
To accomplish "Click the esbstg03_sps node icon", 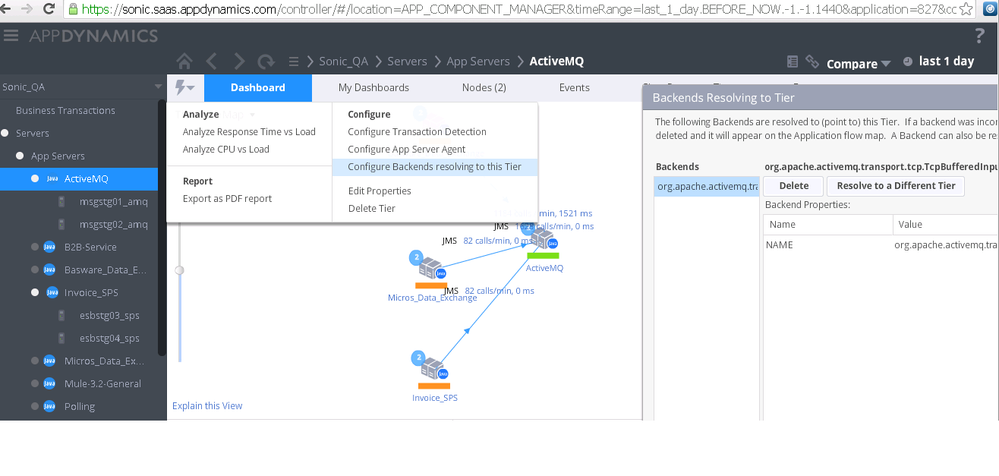I will point(62,315).
